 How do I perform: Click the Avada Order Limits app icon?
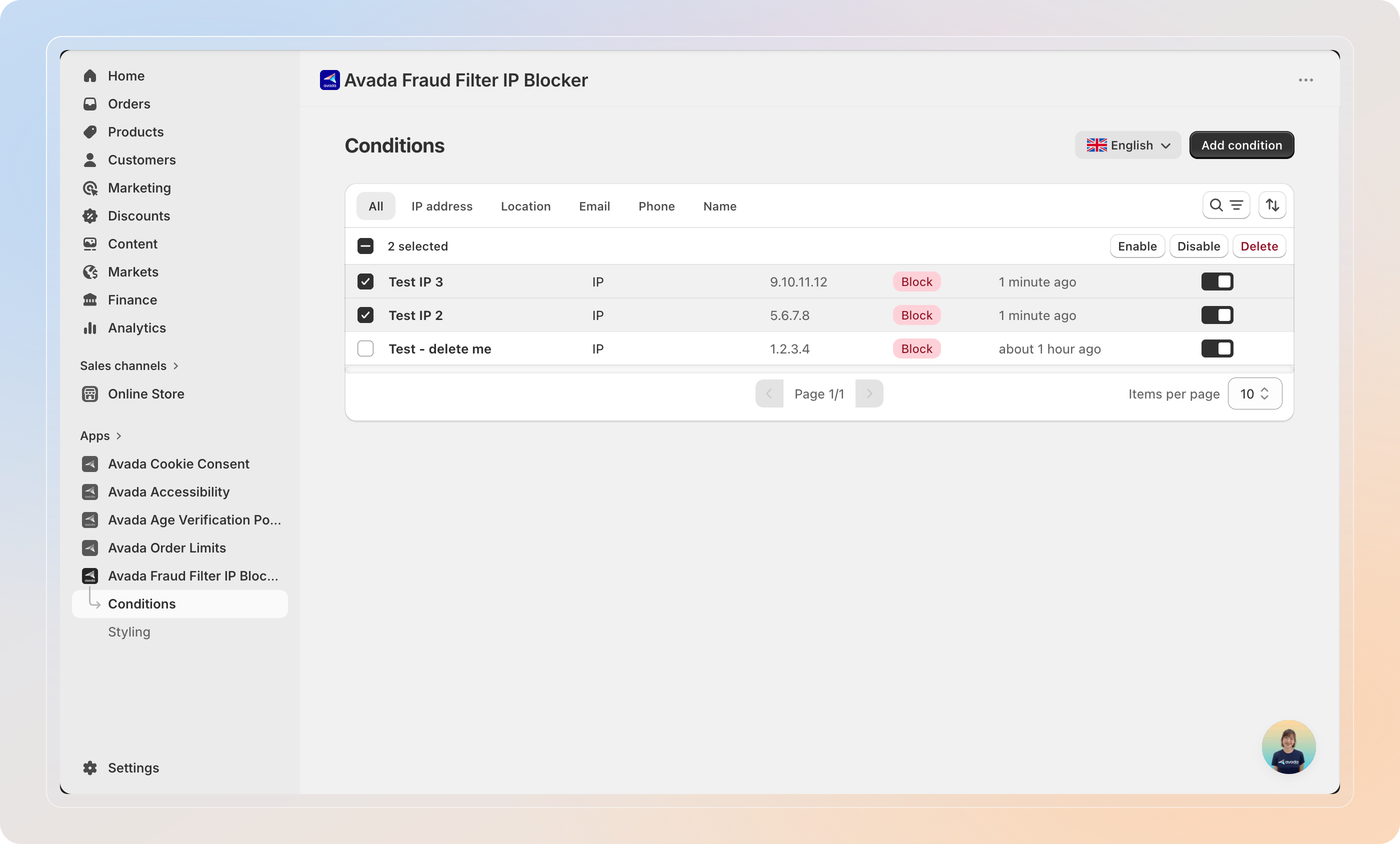click(x=90, y=548)
